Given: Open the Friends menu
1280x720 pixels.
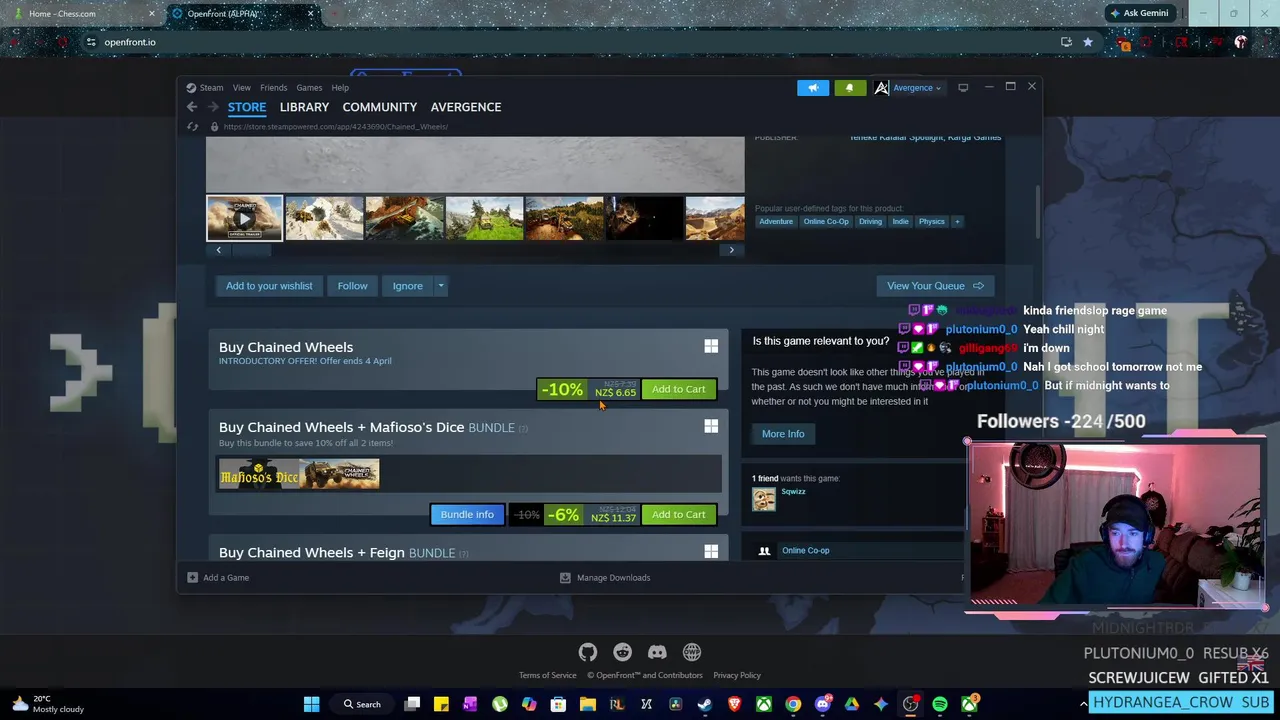Looking at the screenshot, I should (x=273, y=88).
